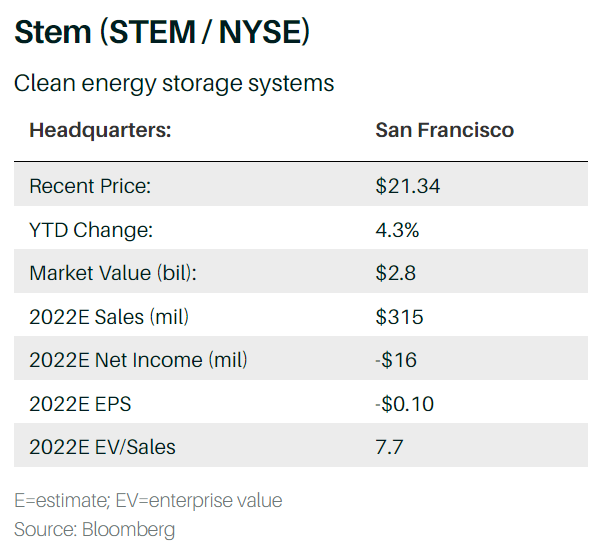Viewport: 606px width, 548px height.
Task: Click the 2022E Sales (mil) label
Action: pyautogui.click(x=109, y=317)
